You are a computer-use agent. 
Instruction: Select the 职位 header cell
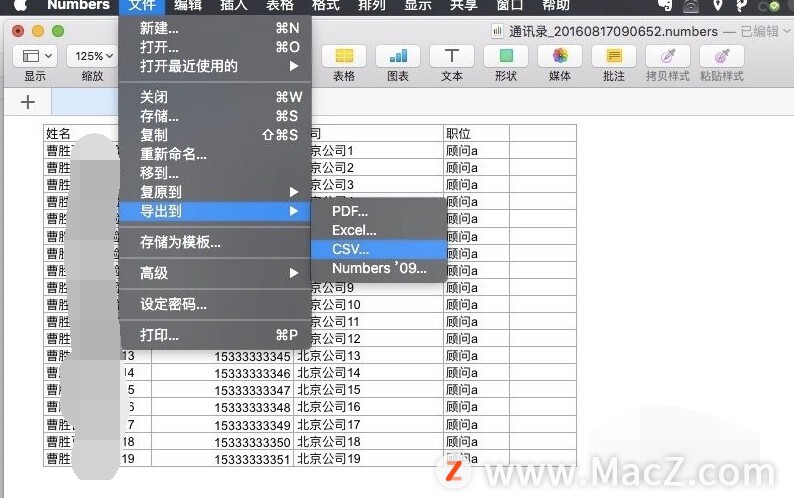(x=477, y=133)
